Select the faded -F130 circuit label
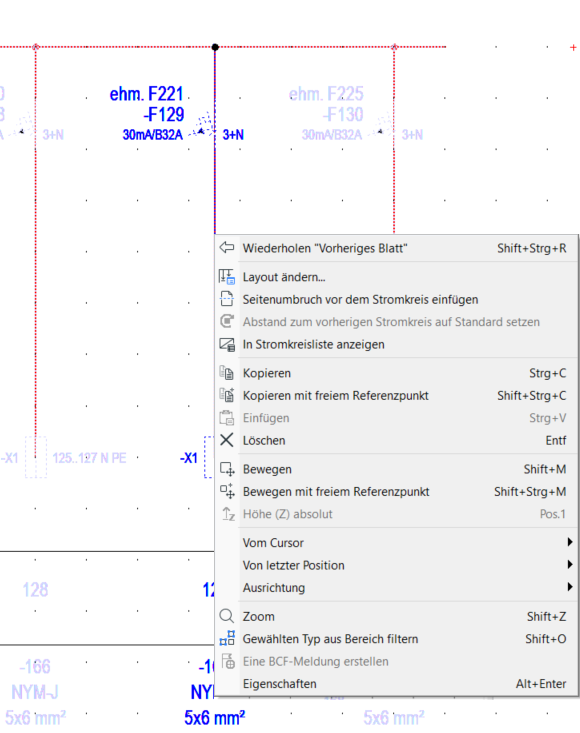580x733 pixels. [x=343, y=115]
